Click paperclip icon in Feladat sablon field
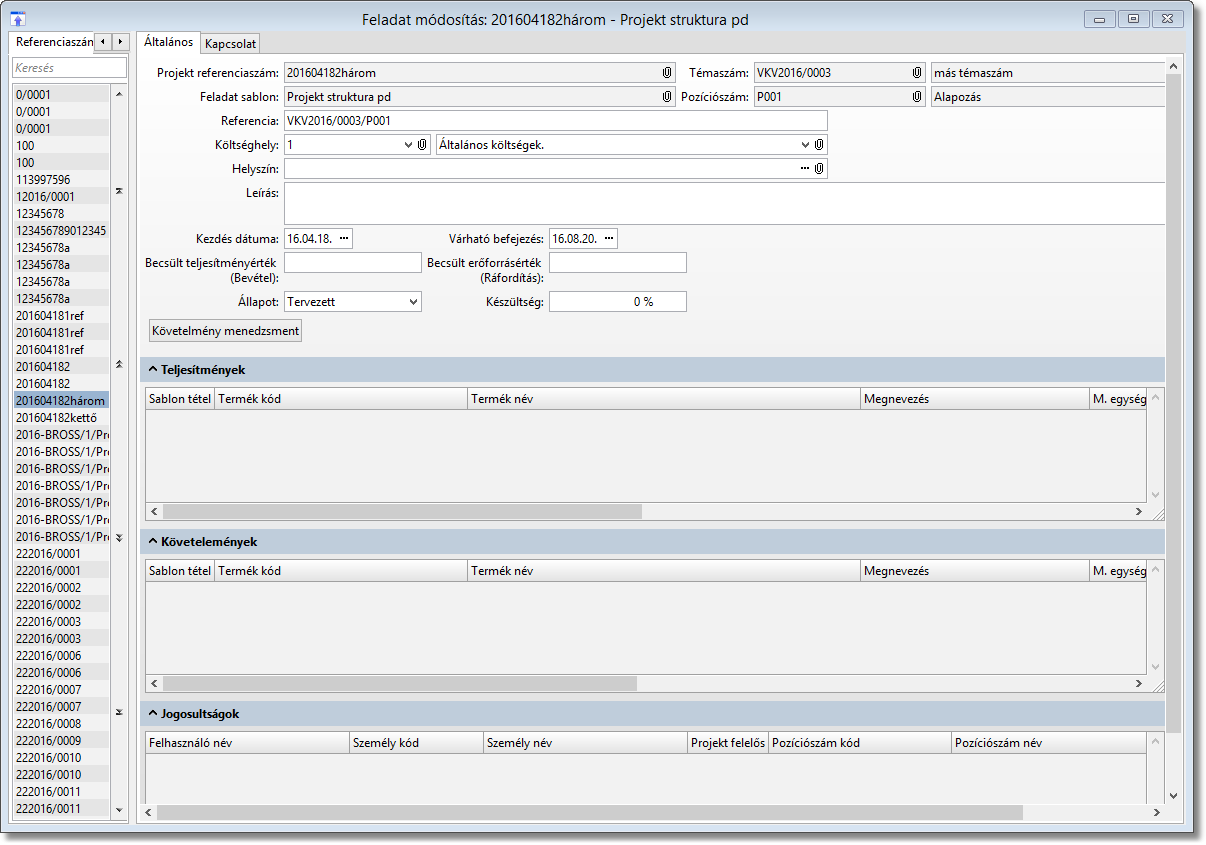Screen dimensions: 1206x845 click(x=667, y=97)
